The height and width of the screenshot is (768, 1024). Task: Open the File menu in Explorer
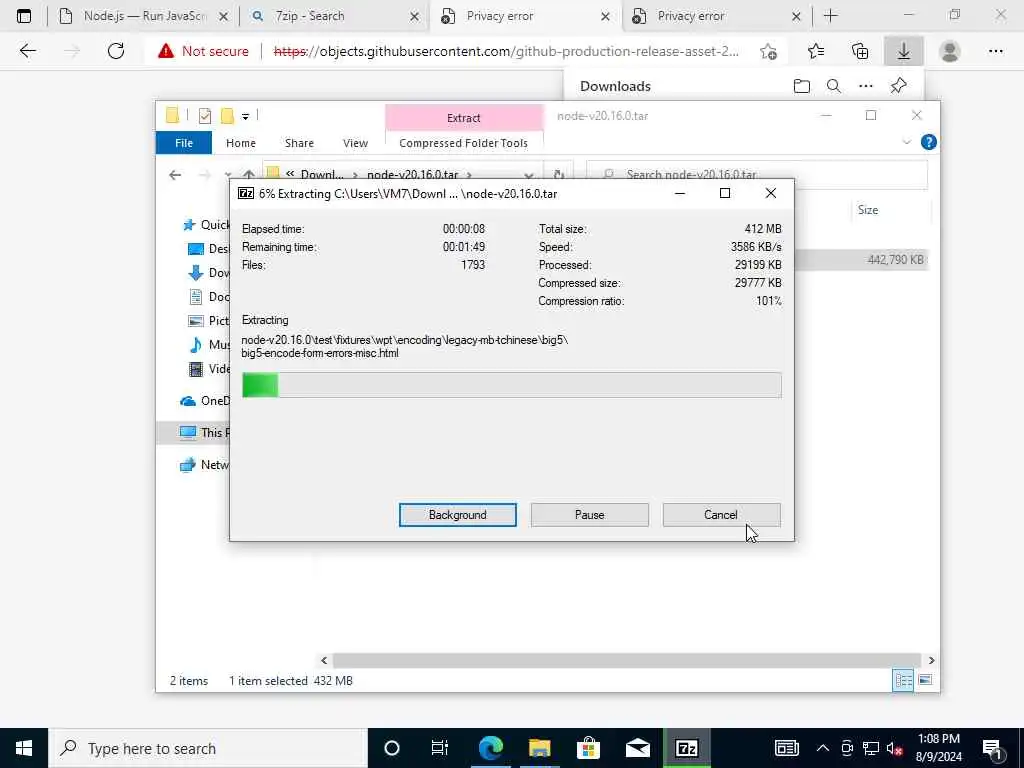pyautogui.click(x=184, y=142)
